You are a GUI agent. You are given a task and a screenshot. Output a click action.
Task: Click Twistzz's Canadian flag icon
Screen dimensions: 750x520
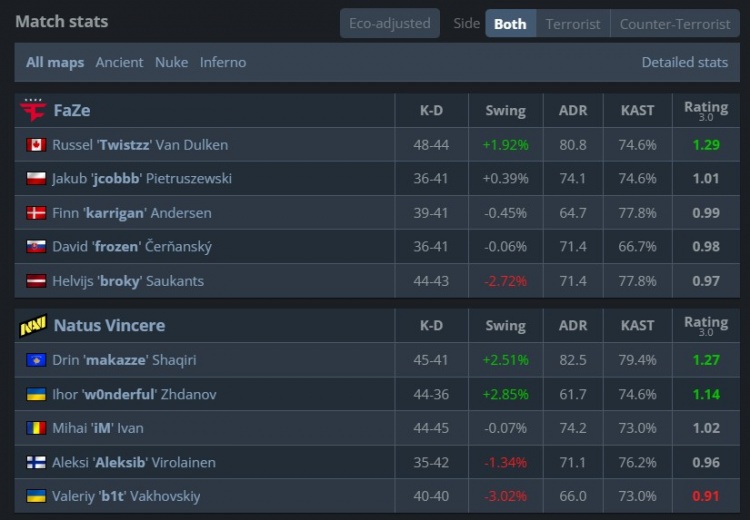(37, 145)
